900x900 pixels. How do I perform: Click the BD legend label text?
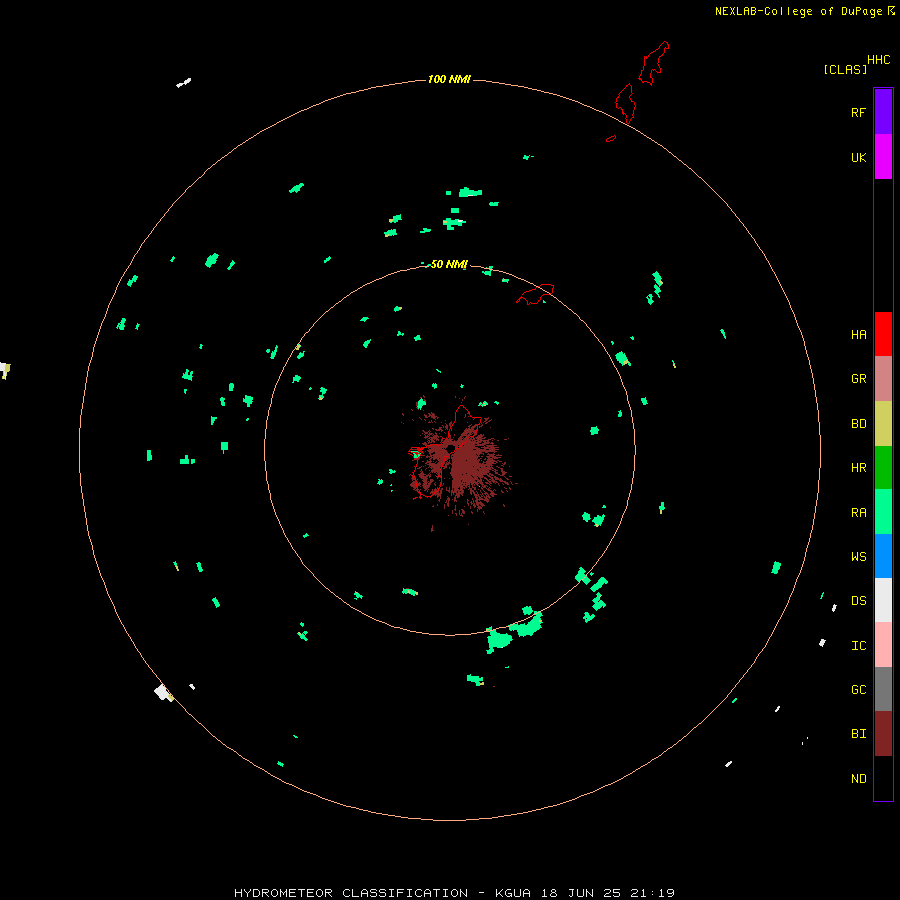(858, 424)
